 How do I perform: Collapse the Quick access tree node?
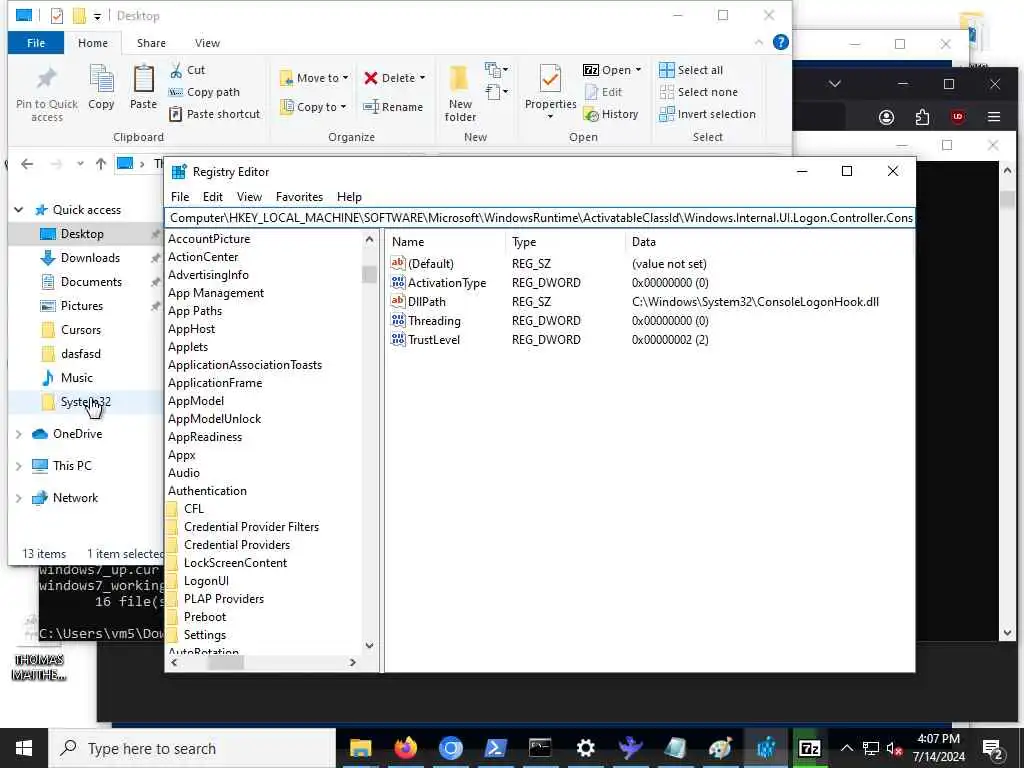tap(19, 210)
